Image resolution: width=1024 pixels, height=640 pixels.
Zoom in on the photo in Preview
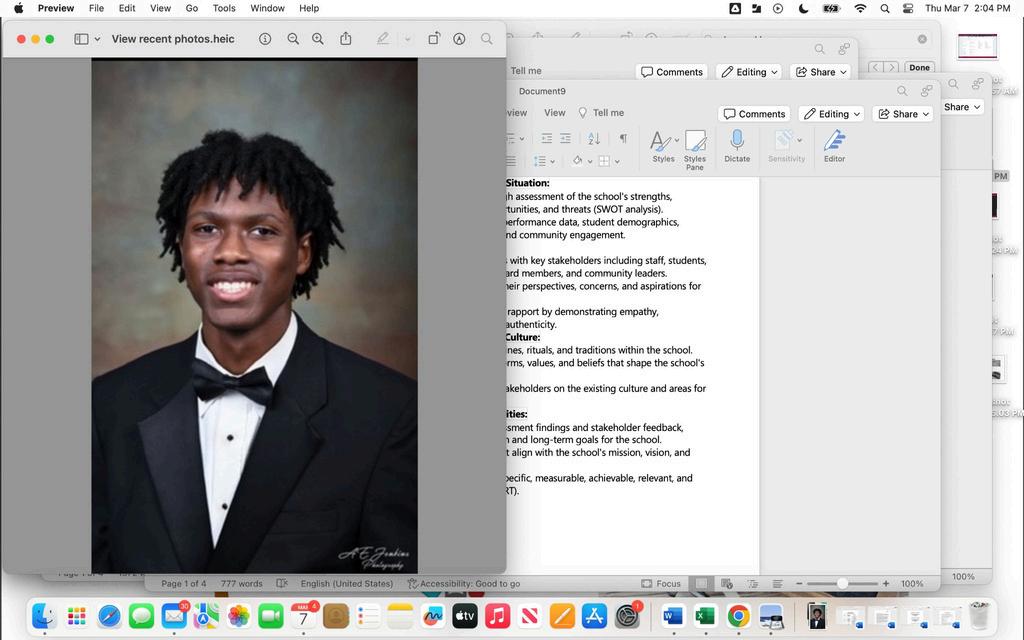pyautogui.click(x=318, y=39)
